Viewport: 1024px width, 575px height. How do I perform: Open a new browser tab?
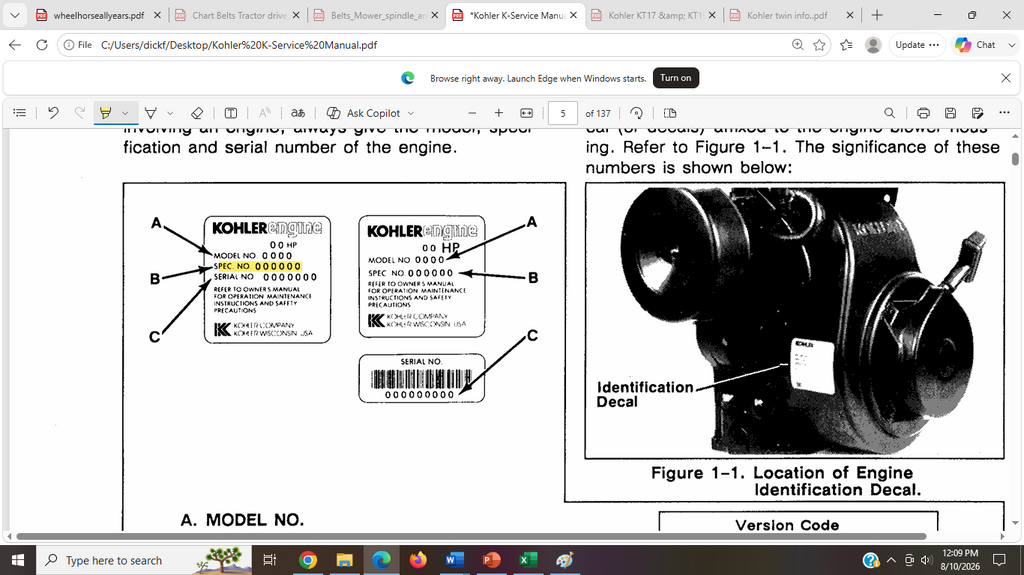877,15
